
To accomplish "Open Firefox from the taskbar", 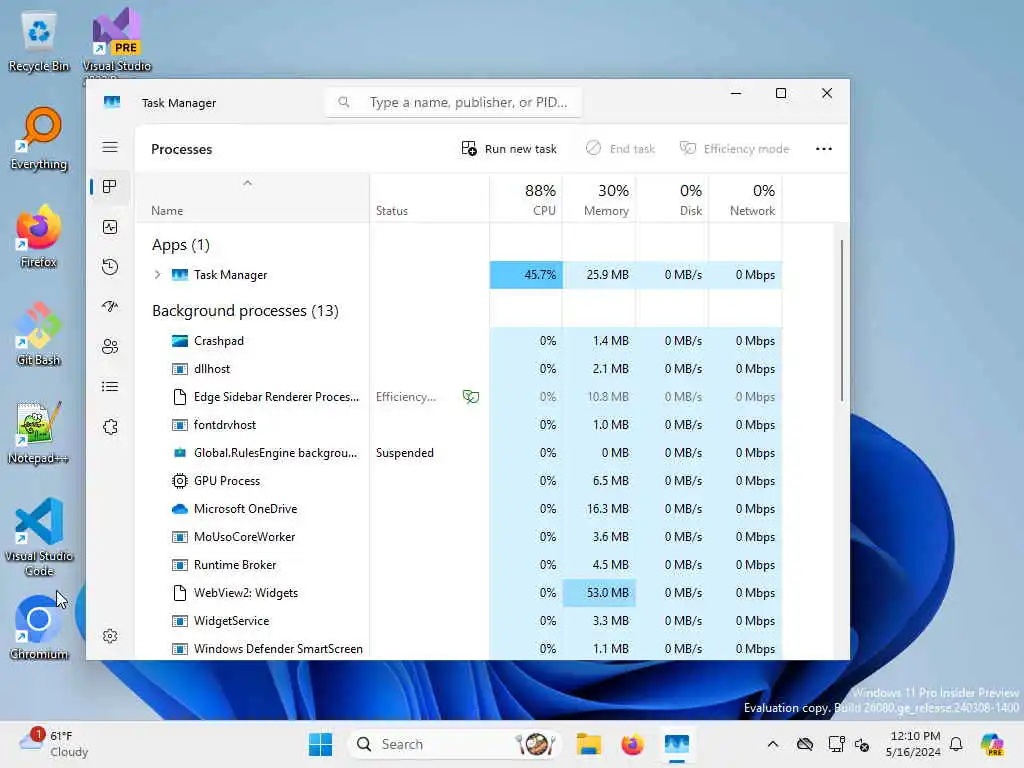I will 632,744.
